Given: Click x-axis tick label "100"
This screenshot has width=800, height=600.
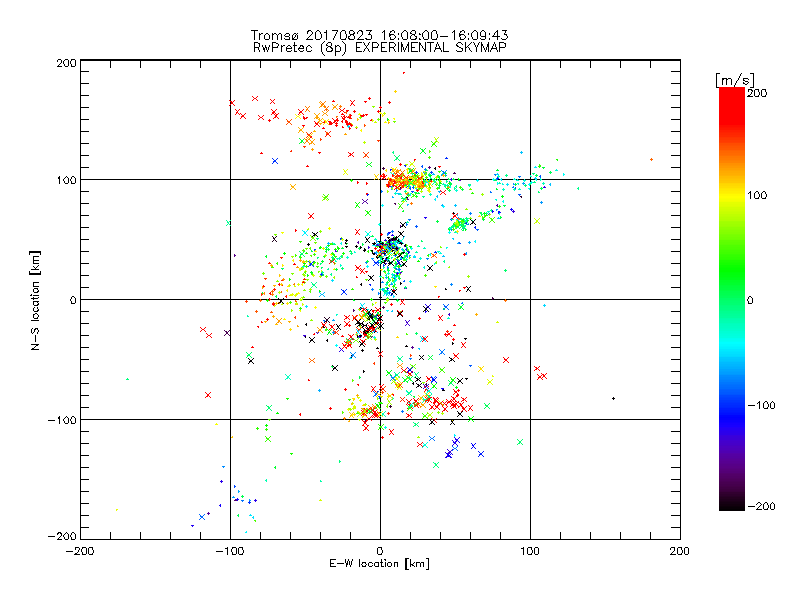Looking at the screenshot, I should (530, 552).
